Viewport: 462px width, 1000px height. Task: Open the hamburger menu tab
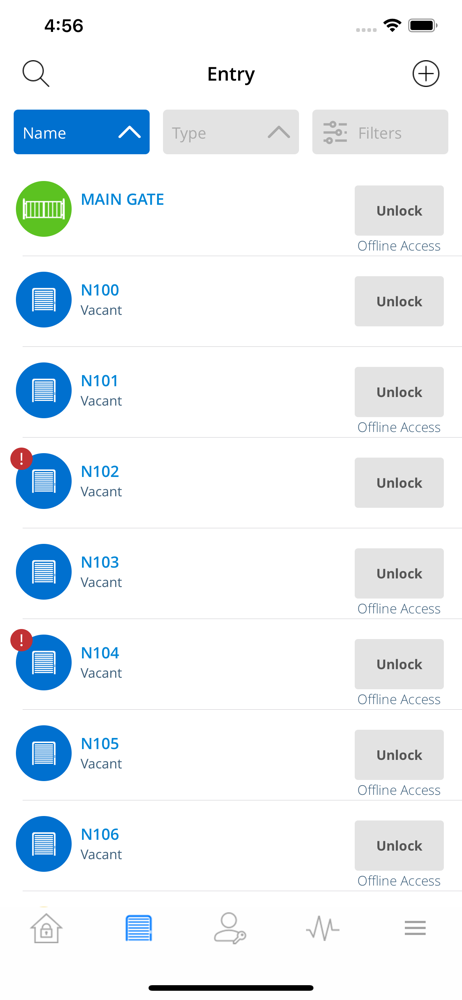click(x=415, y=928)
